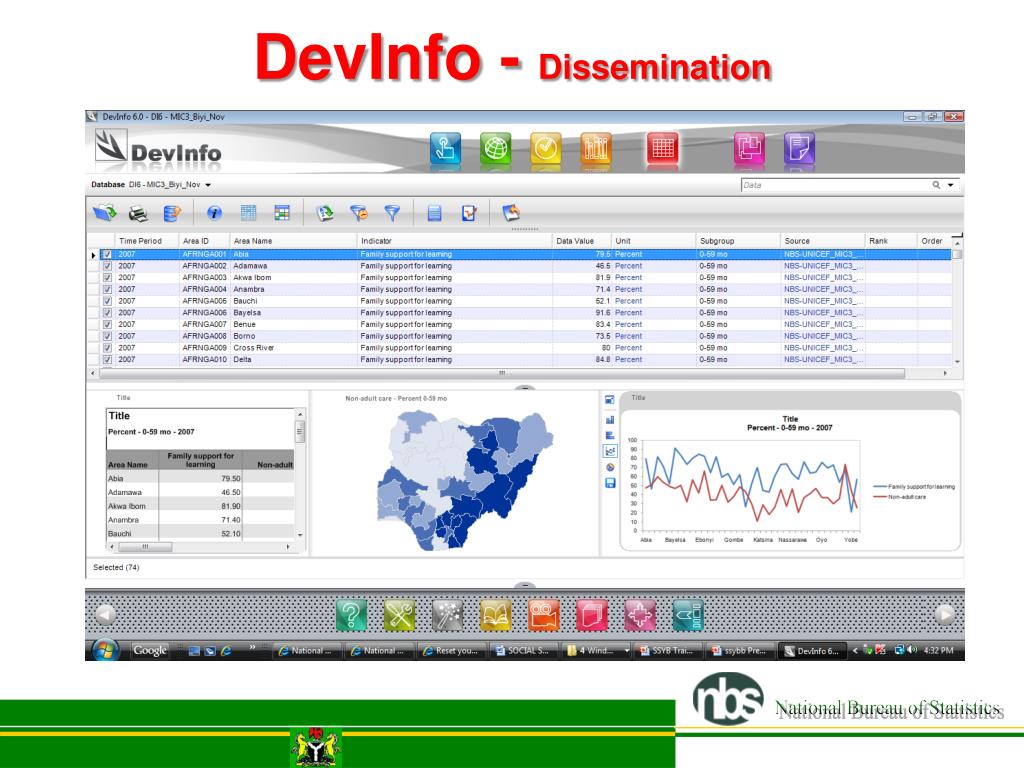Click the printer toolbar icon
Viewport: 1024px width, 768px height.
[x=138, y=214]
